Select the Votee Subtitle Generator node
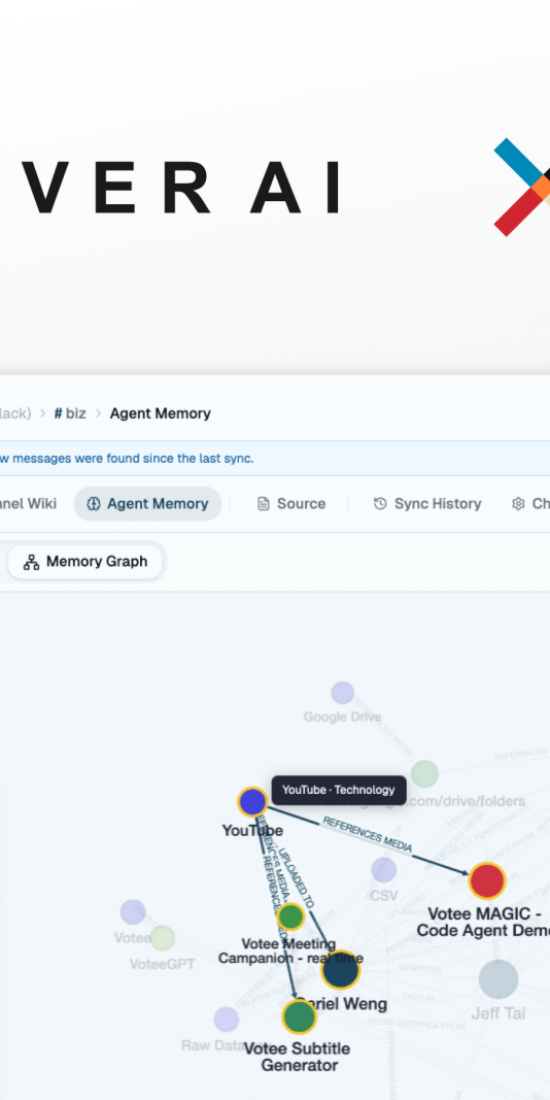Image resolution: width=550 pixels, height=1100 pixels. [x=300, y=1017]
